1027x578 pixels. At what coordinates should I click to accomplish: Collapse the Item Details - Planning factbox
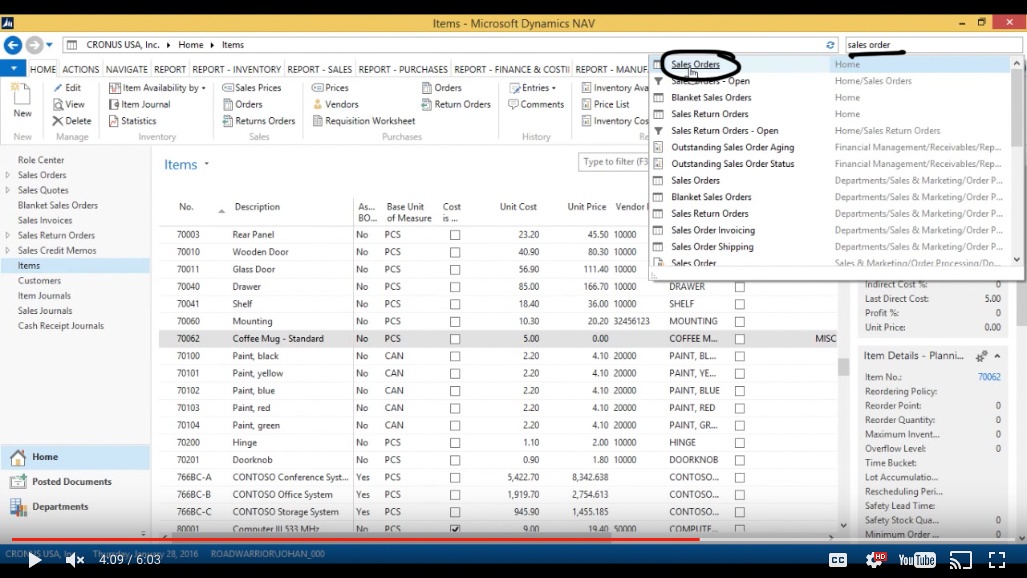pos(998,356)
